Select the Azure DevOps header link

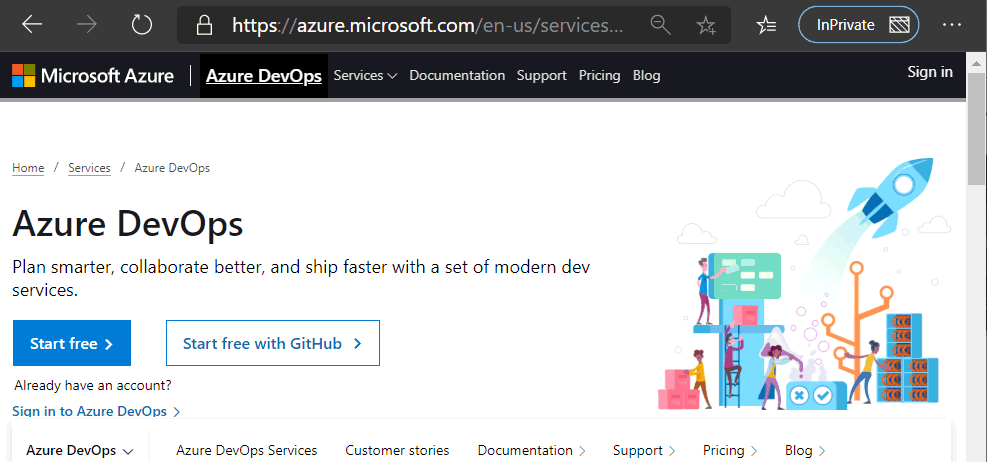click(264, 76)
